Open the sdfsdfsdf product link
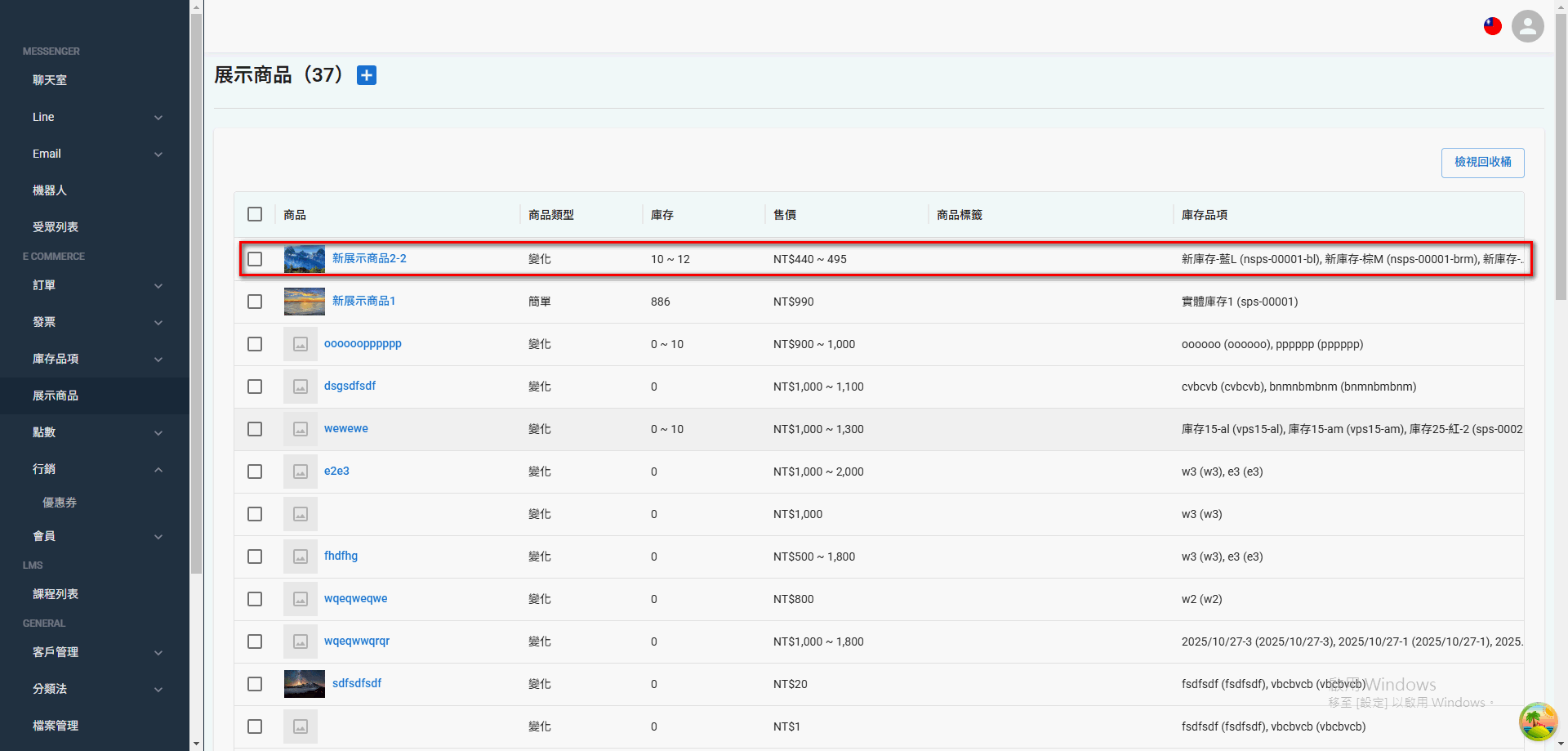Viewport: 1568px width, 751px height. [357, 683]
